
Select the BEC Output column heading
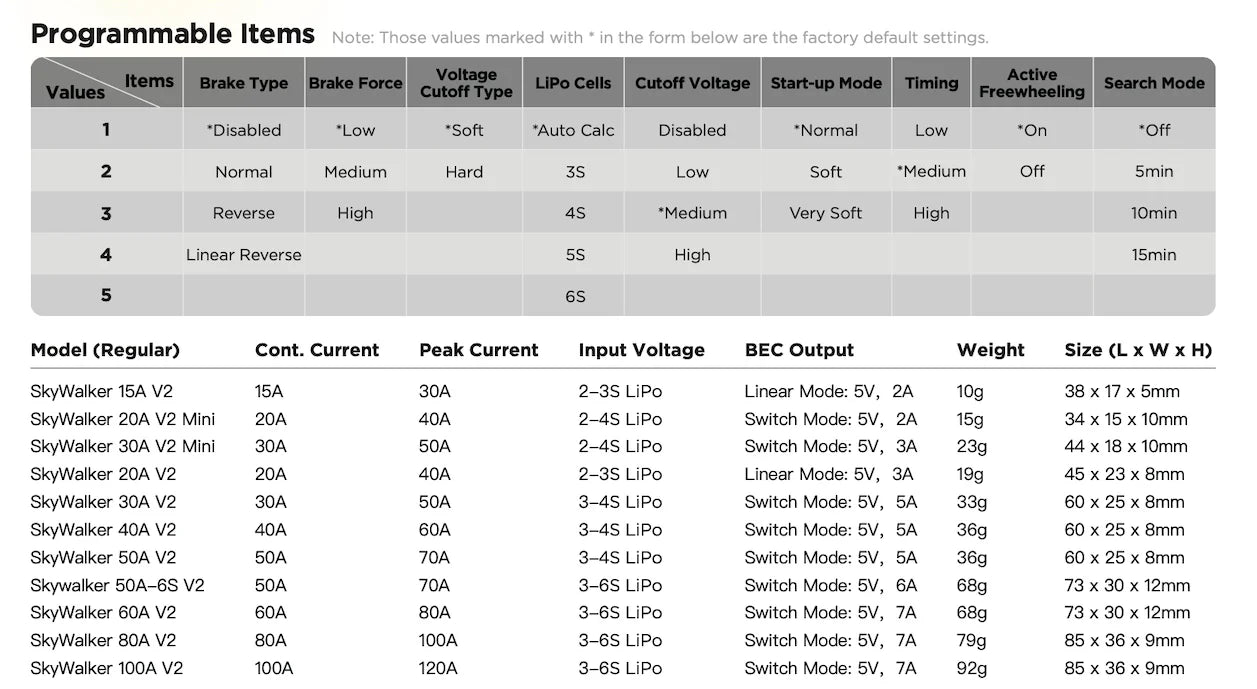[x=800, y=350]
